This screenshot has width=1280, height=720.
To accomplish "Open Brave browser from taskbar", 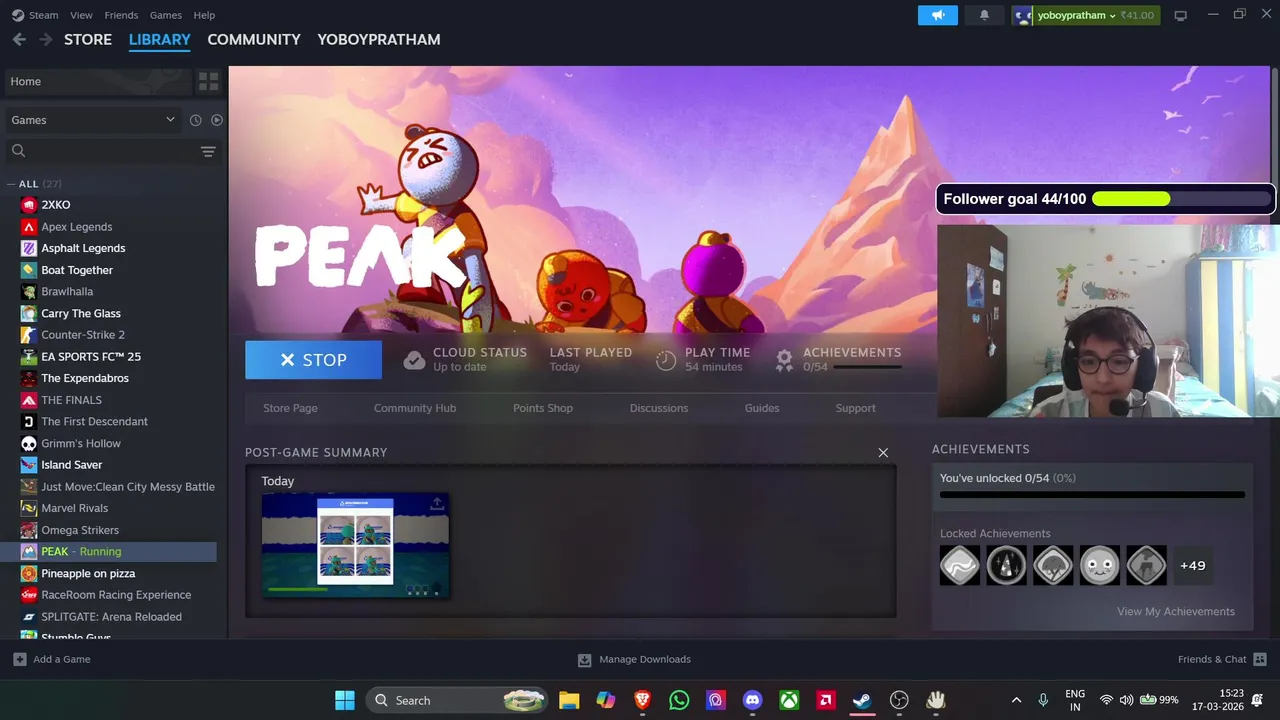I will (x=642, y=700).
